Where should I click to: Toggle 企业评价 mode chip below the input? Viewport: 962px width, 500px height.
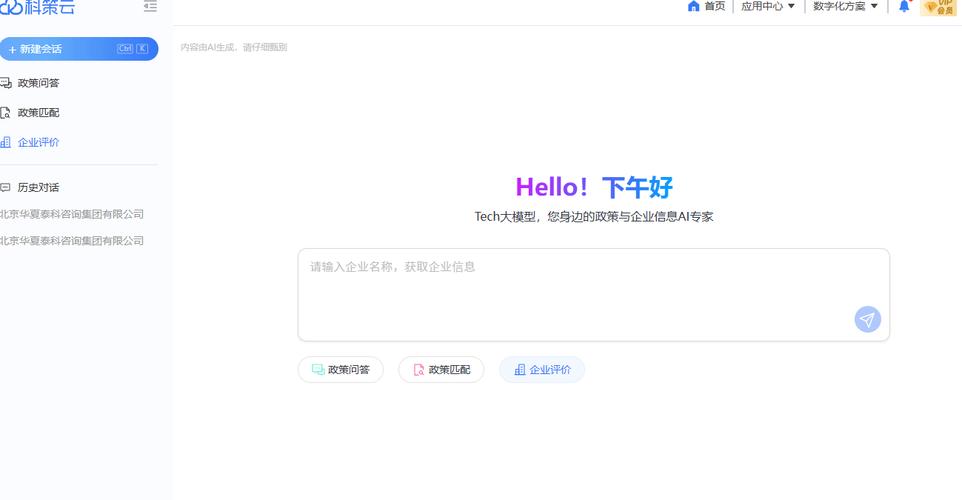(x=542, y=370)
